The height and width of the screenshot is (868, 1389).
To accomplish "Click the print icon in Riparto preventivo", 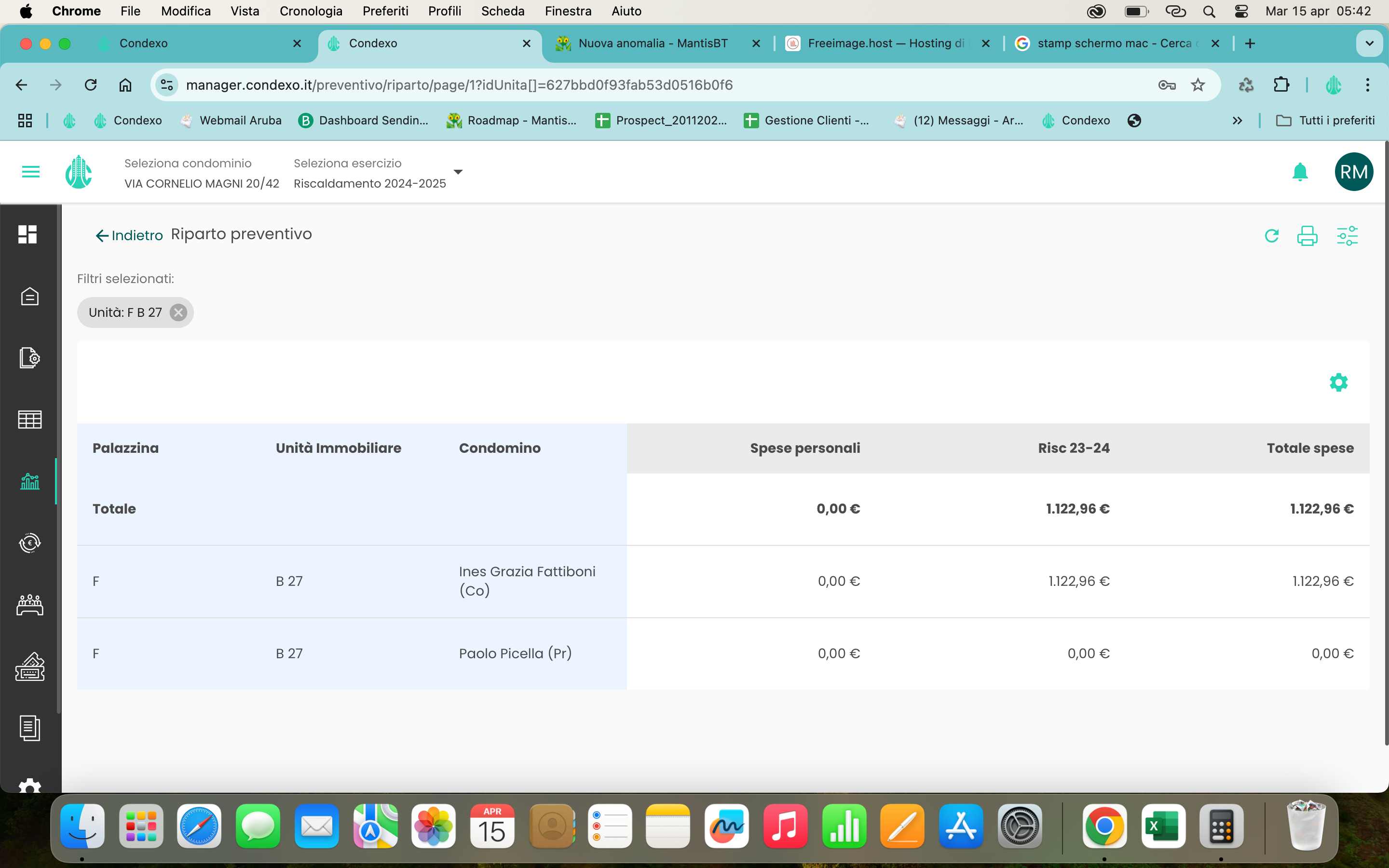I will pyautogui.click(x=1307, y=236).
